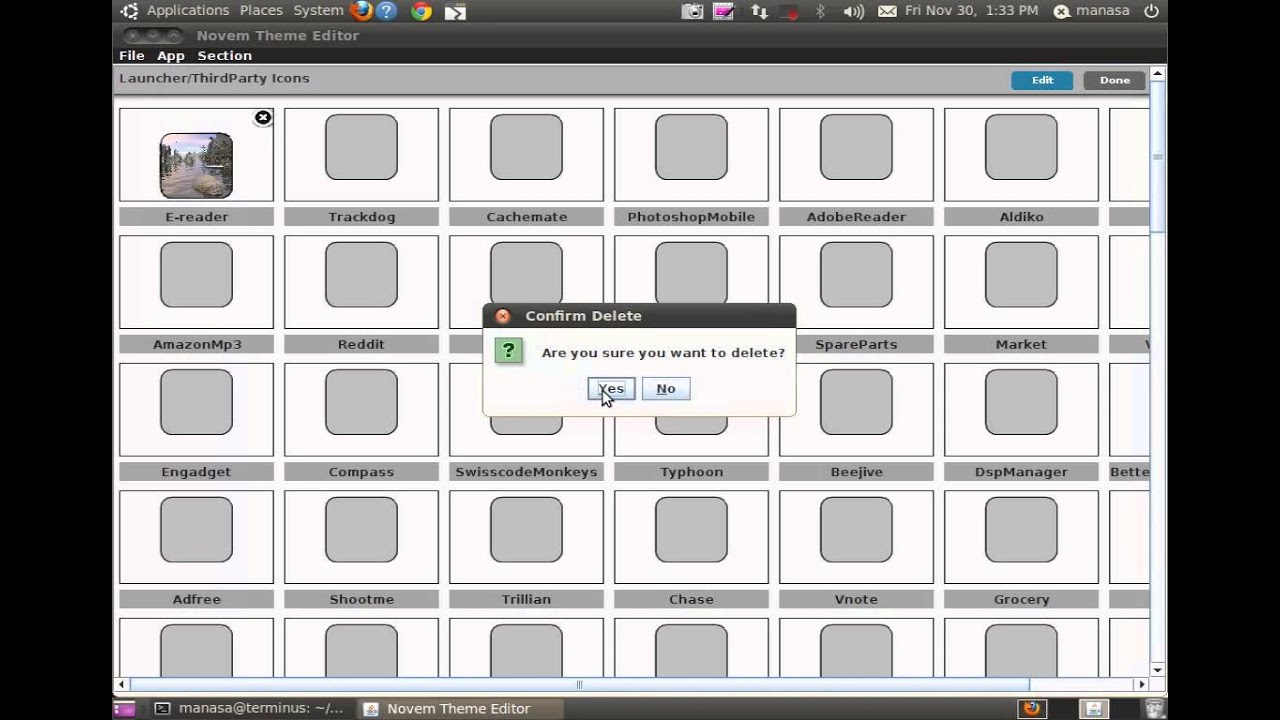
Task: Select the Aldiko placeholder icon
Action: click(x=1021, y=147)
